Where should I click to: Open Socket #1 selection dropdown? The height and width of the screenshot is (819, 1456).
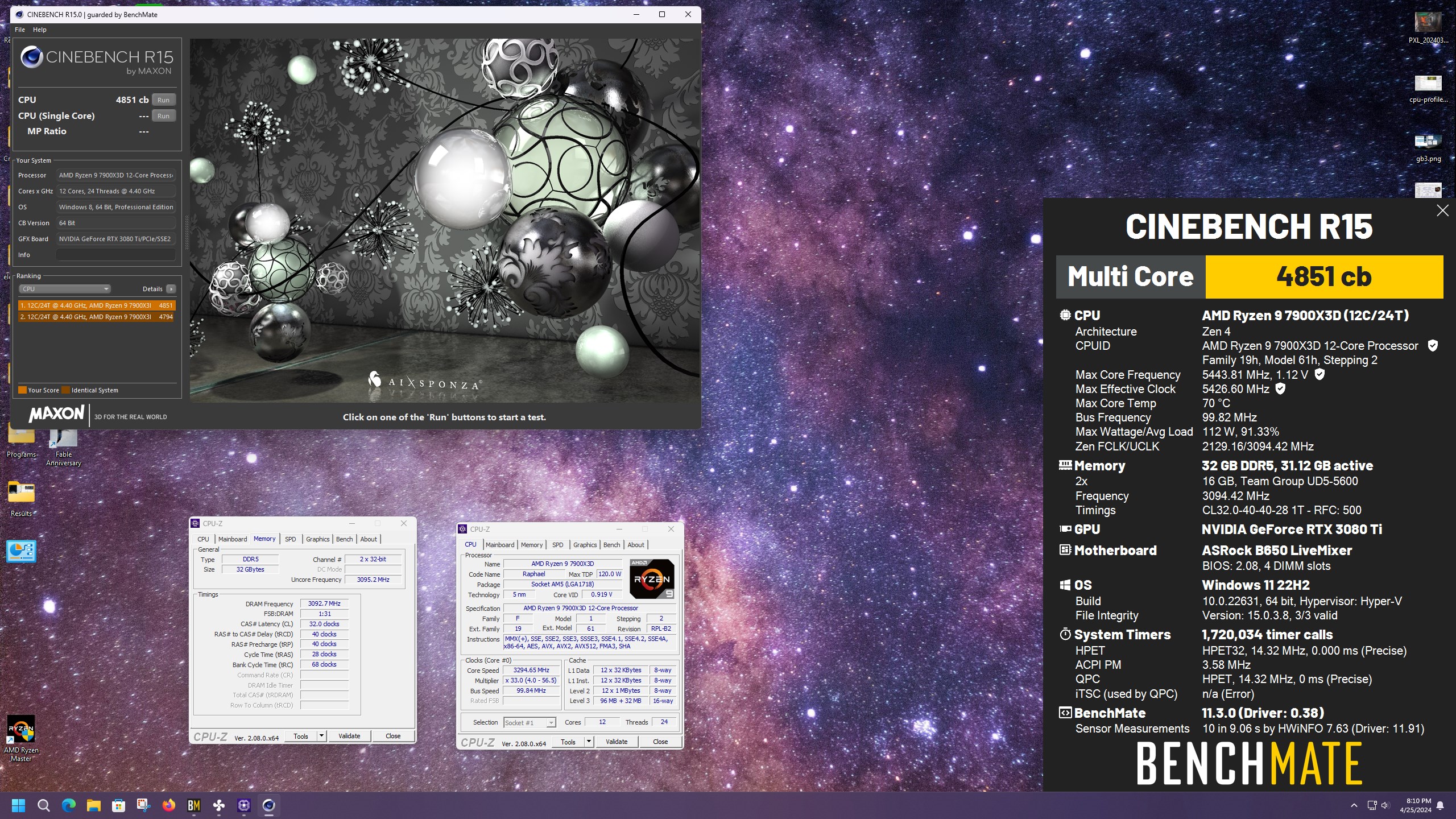pos(529,722)
